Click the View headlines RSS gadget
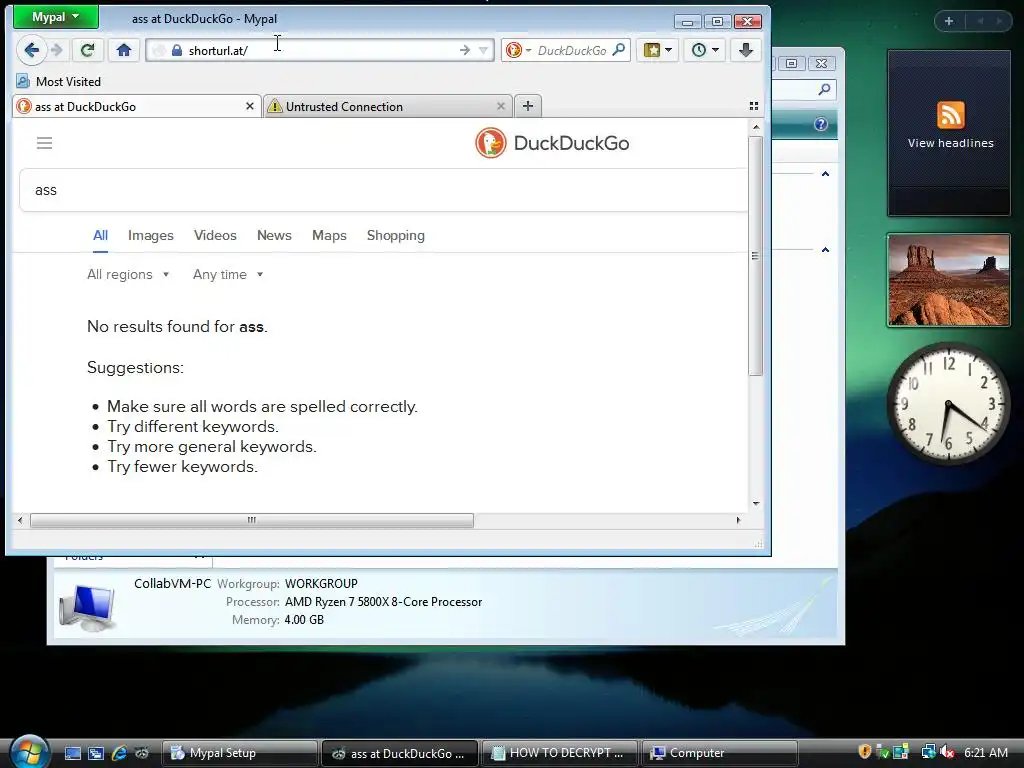This screenshot has height=768, width=1024. click(950, 134)
